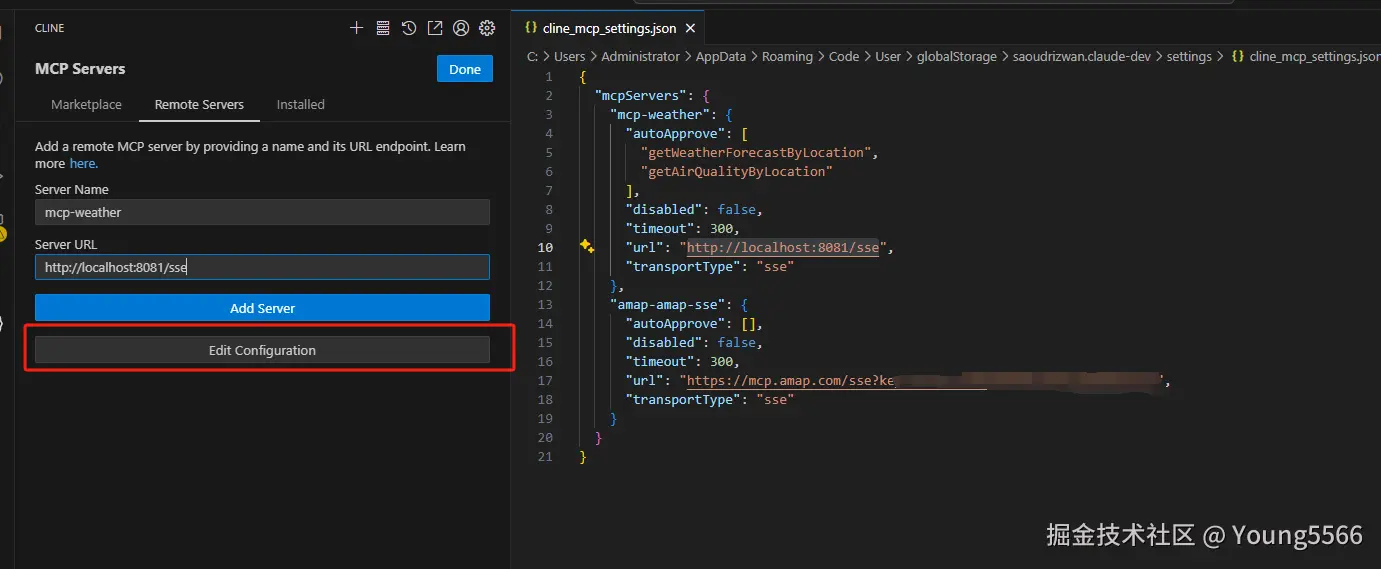Activate the cline_mcp_settings.json editor tab

[609, 28]
